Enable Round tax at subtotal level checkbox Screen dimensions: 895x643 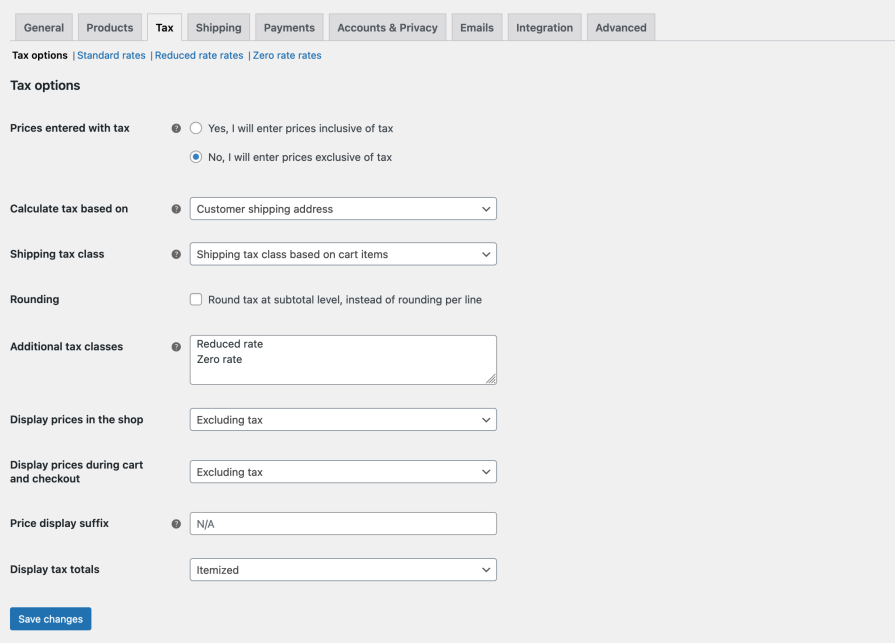(x=196, y=299)
